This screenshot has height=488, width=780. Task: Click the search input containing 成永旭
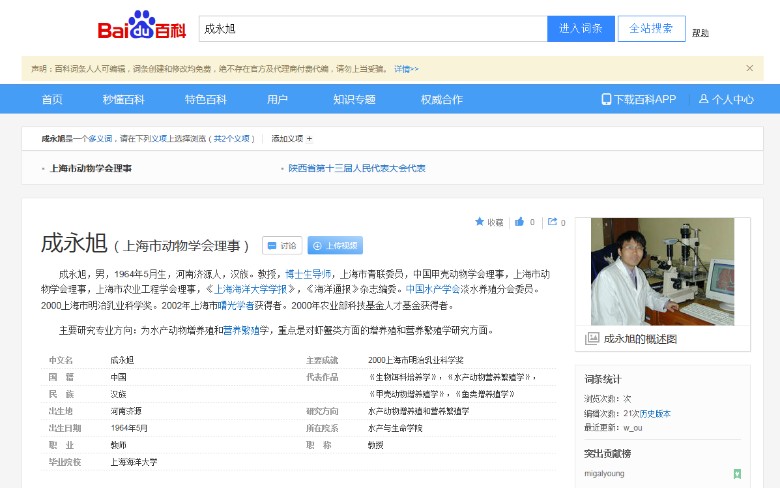[x=372, y=29]
